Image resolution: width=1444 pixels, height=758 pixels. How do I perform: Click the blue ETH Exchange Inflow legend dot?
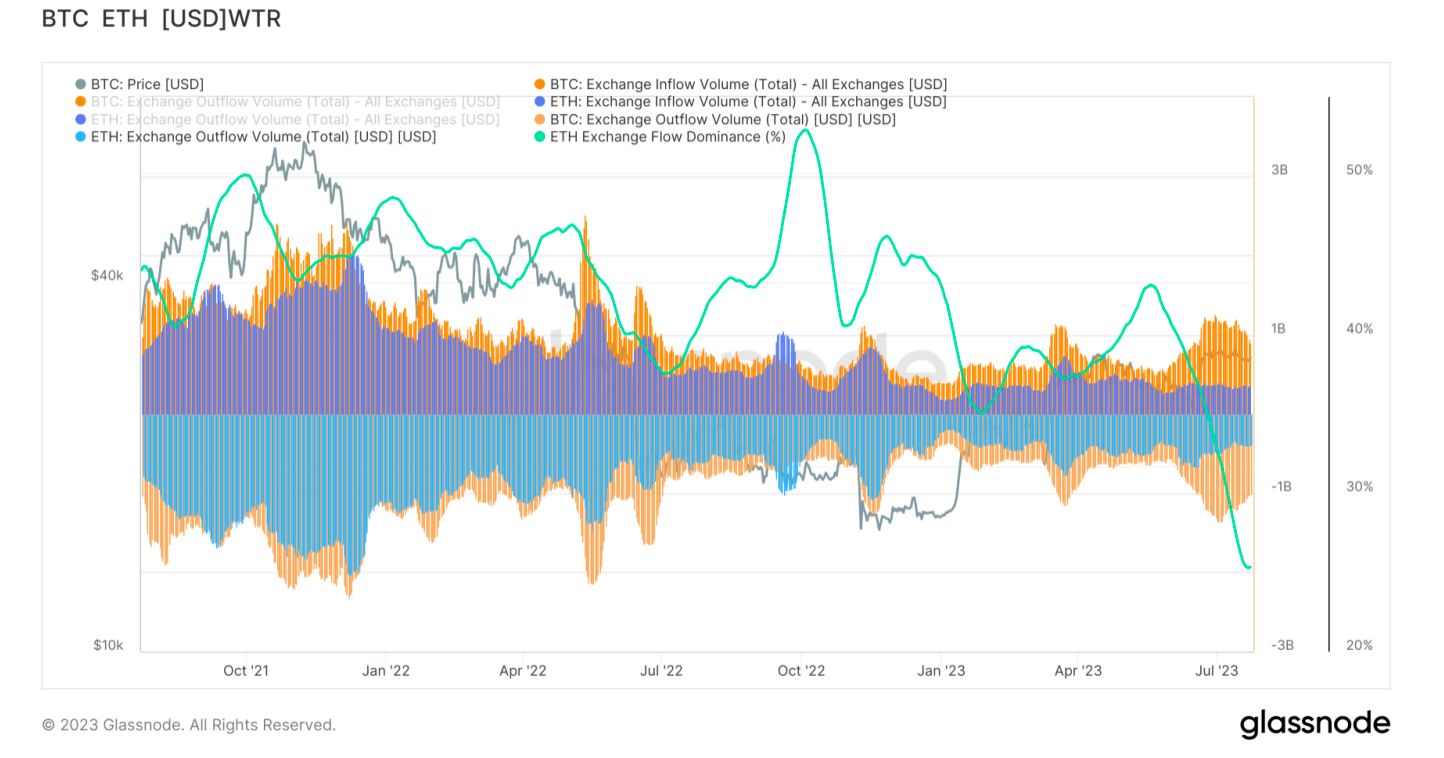coord(541,102)
